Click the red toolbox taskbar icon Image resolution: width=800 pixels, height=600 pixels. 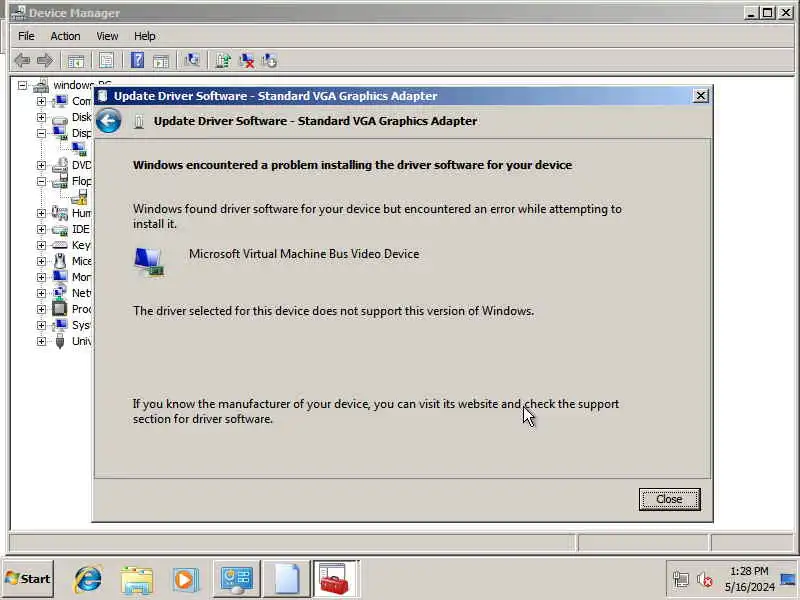[336, 580]
